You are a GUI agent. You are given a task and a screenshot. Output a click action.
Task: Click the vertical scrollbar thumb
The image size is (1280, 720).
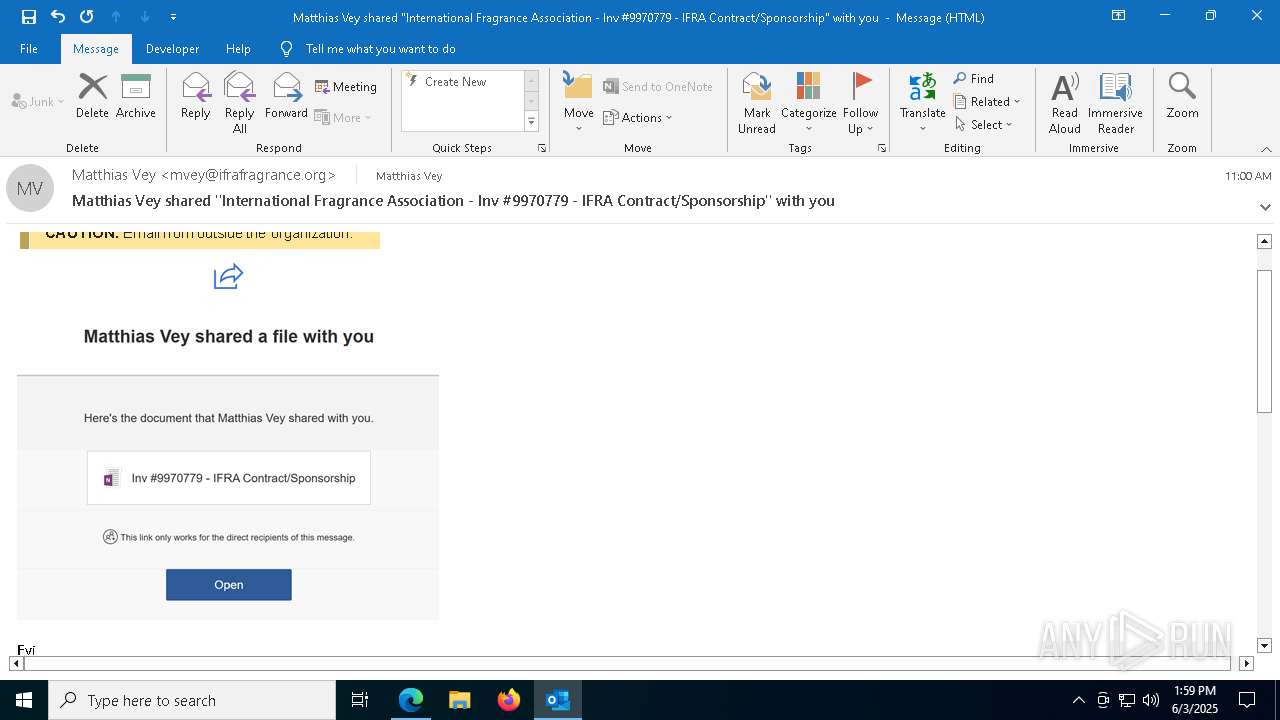tap(1264, 340)
